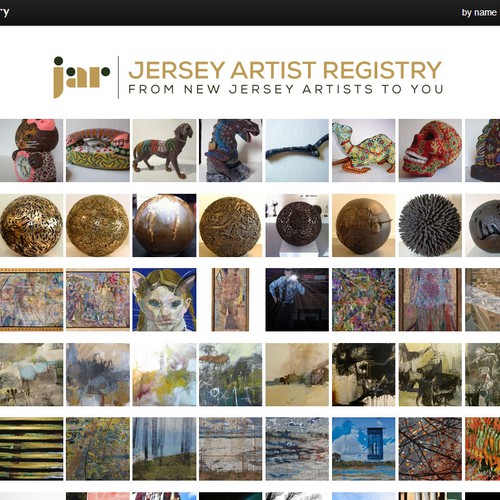
Task: Open the blue branch sculpture thumbnail
Action: pos(297,150)
